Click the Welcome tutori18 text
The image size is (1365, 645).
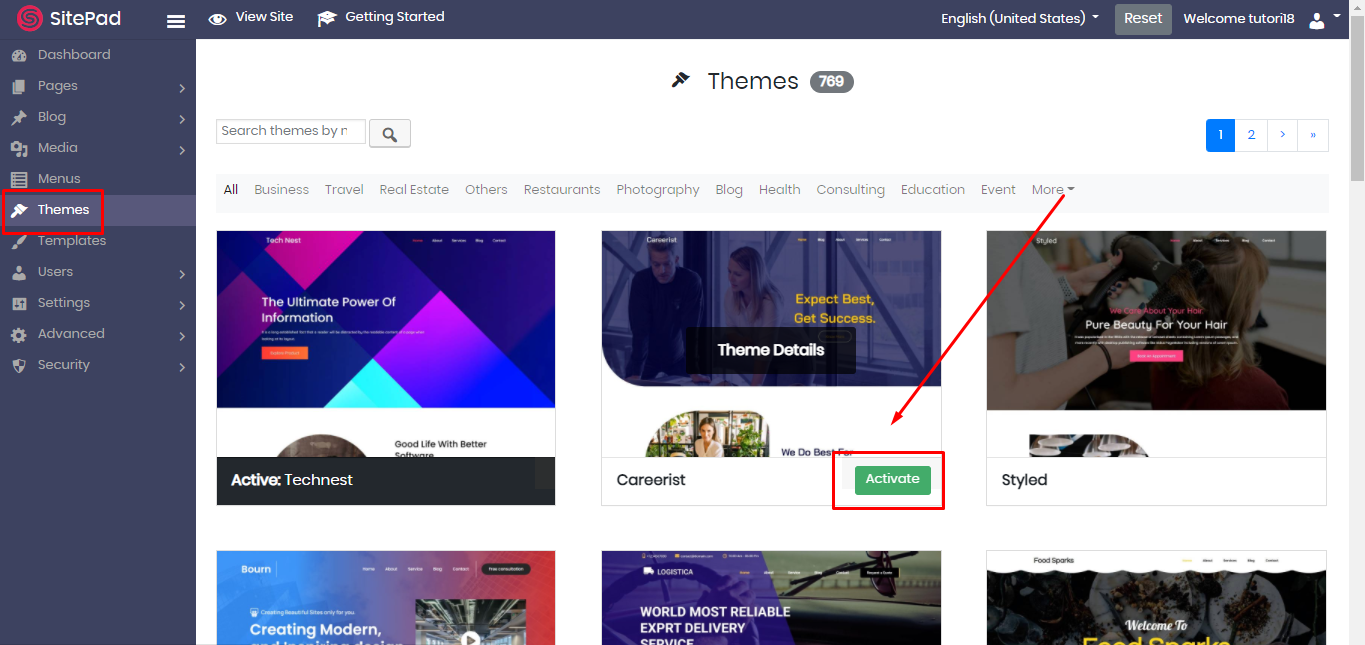pyautogui.click(x=1240, y=18)
